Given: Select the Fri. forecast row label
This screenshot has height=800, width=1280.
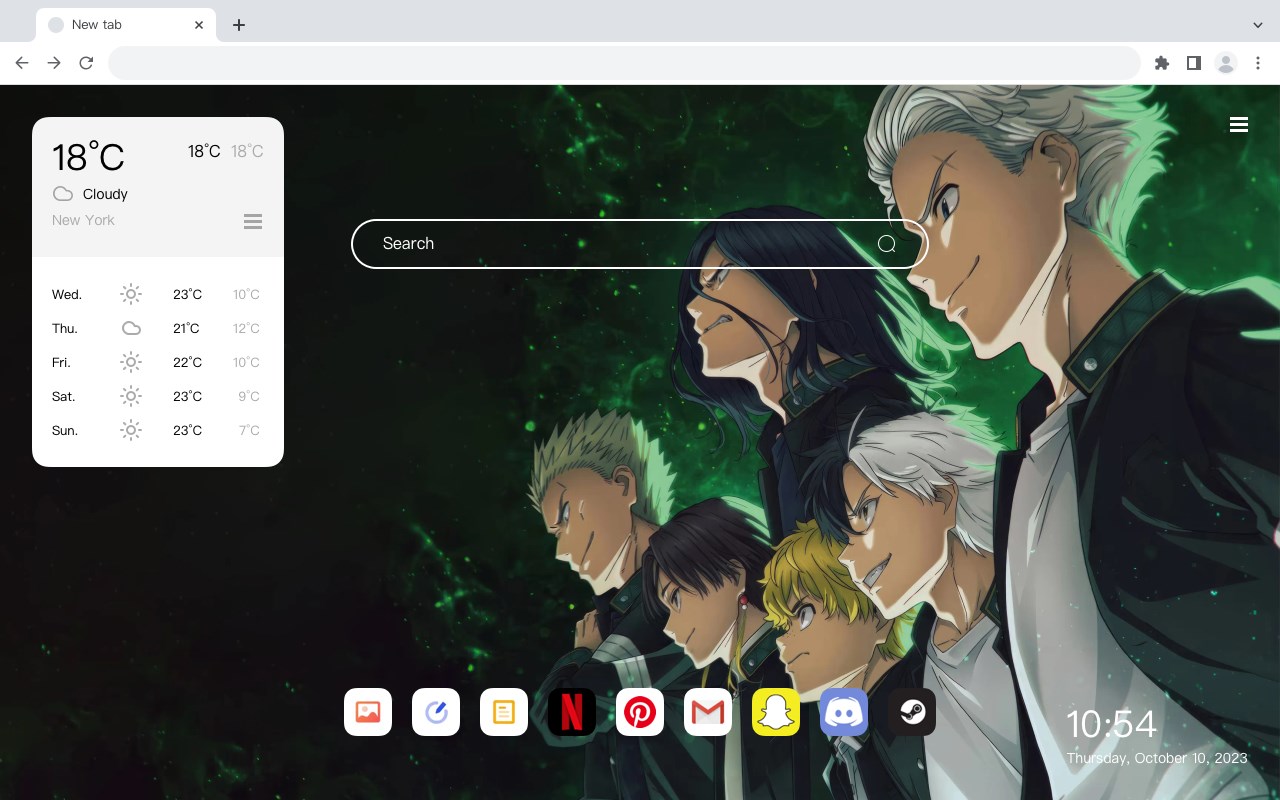Looking at the screenshot, I should (x=63, y=362).
